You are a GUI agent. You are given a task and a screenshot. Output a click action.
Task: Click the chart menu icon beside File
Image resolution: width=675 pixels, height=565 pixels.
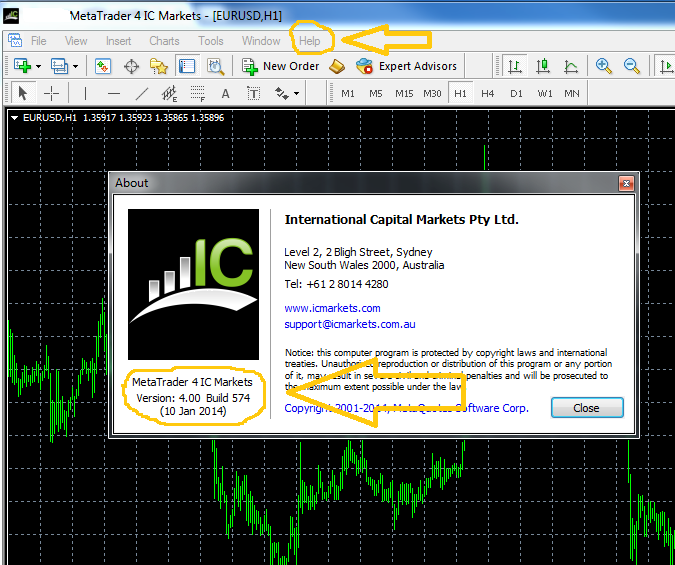pyautogui.click(x=15, y=41)
